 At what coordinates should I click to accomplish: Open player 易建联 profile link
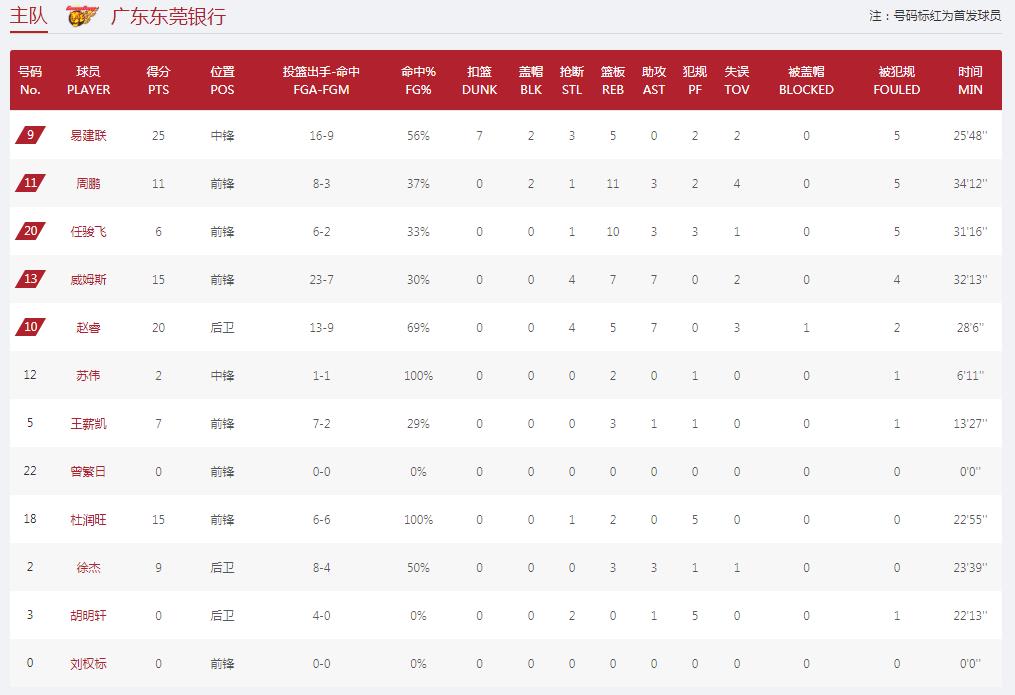pos(88,135)
